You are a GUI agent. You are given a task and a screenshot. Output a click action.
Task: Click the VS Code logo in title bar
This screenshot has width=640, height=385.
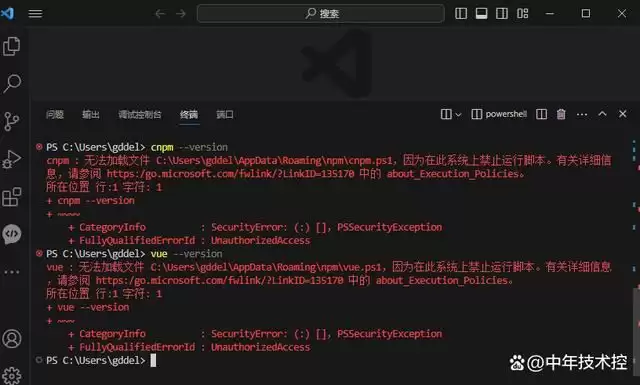(x=8, y=13)
